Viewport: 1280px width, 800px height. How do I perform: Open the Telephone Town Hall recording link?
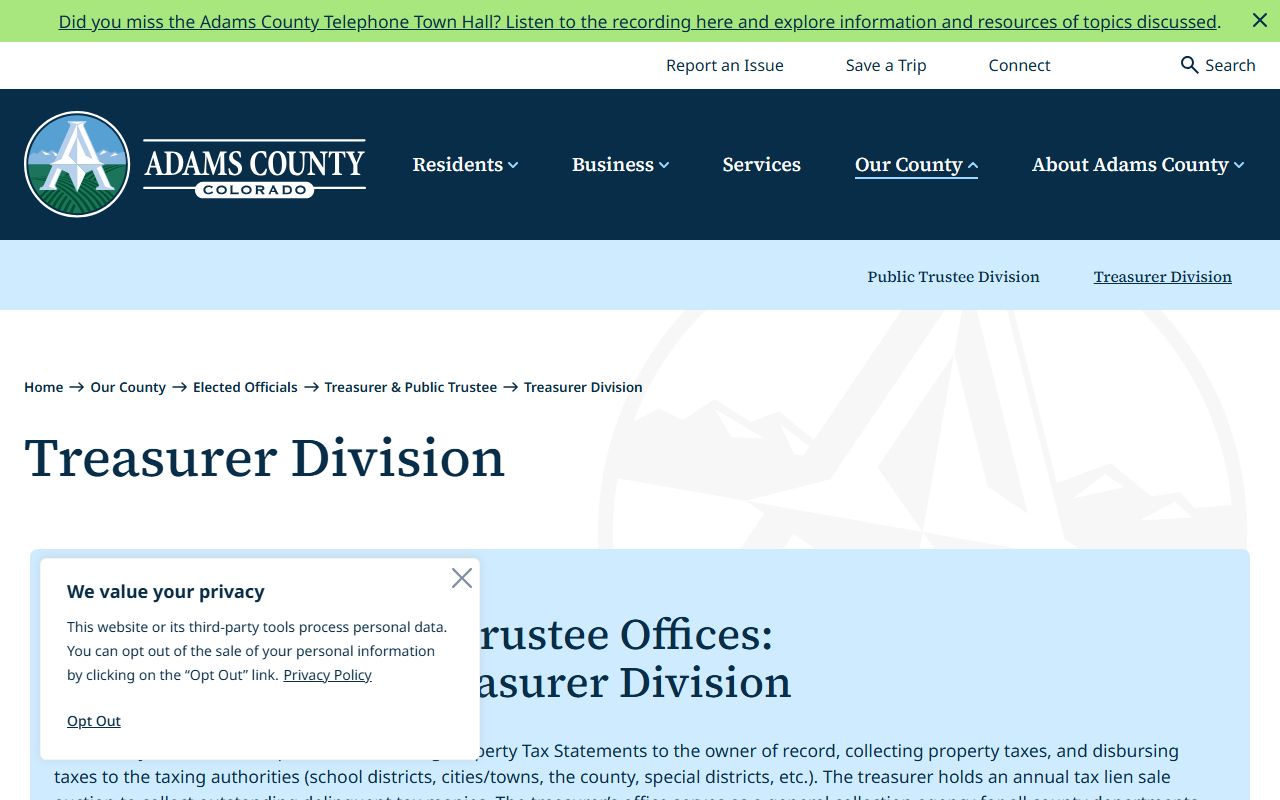(x=638, y=21)
